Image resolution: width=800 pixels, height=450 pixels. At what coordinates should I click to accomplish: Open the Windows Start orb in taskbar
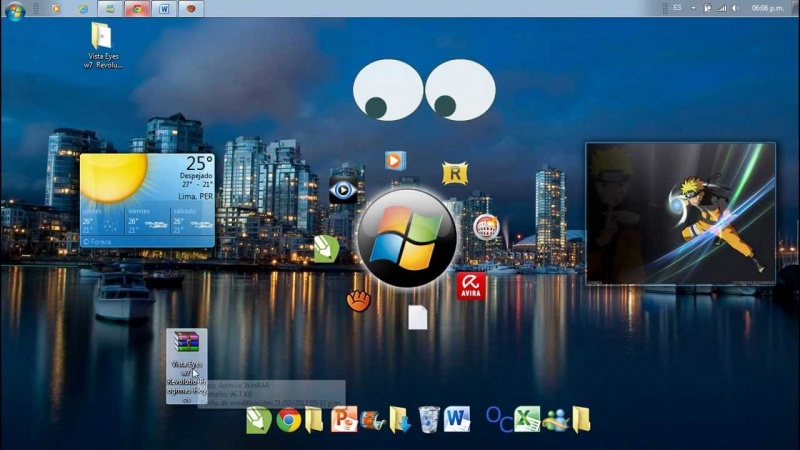[x=15, y=10]
